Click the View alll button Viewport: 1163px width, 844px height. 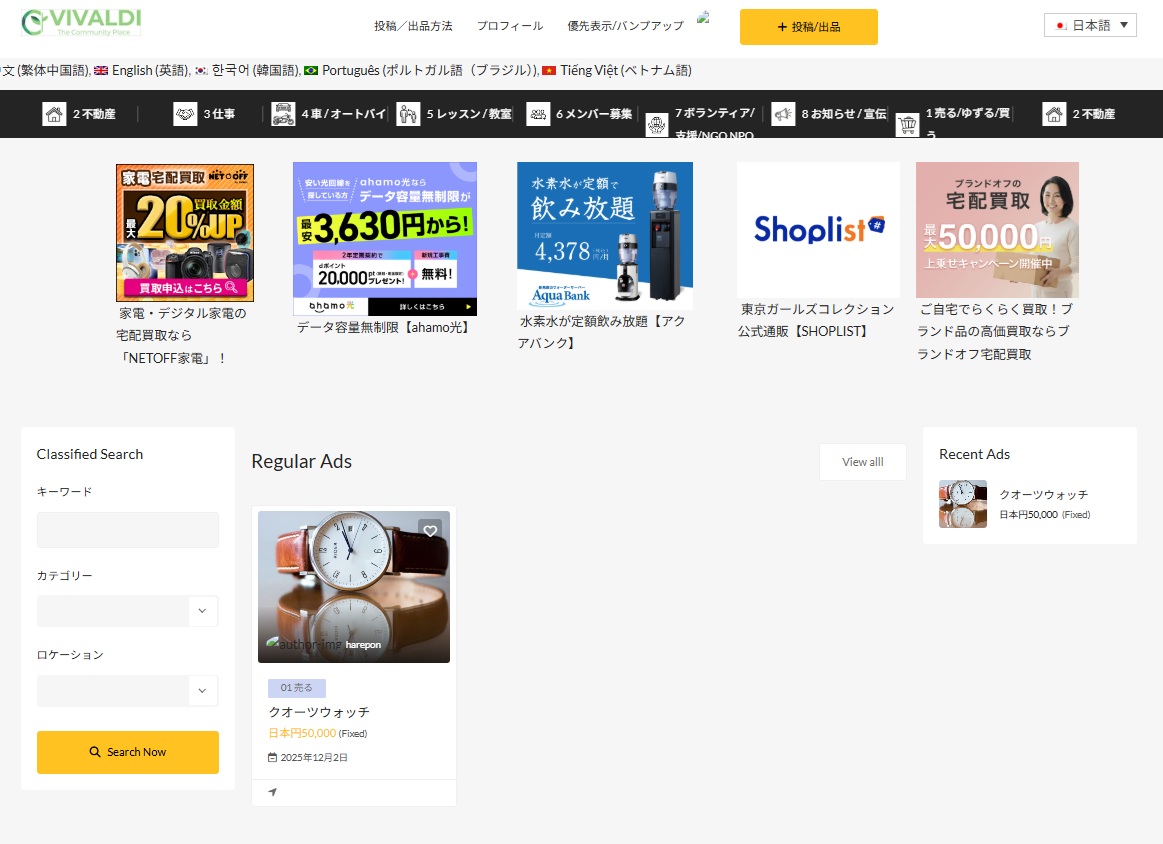[862, 462]
